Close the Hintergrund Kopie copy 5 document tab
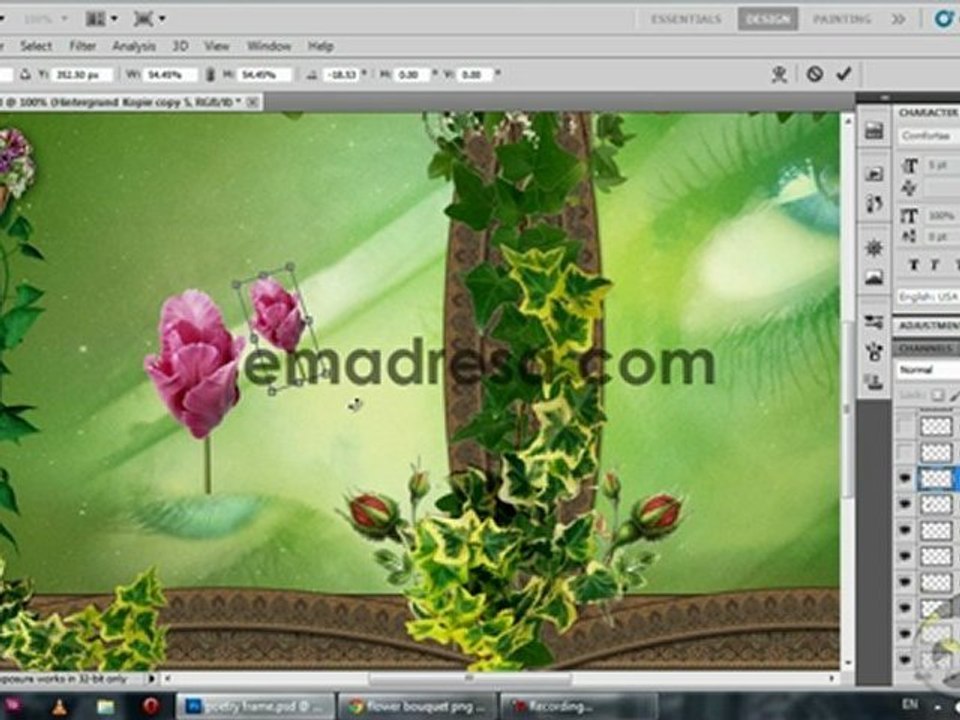Viewport: 960px width, 720px height. click(252, 102)
